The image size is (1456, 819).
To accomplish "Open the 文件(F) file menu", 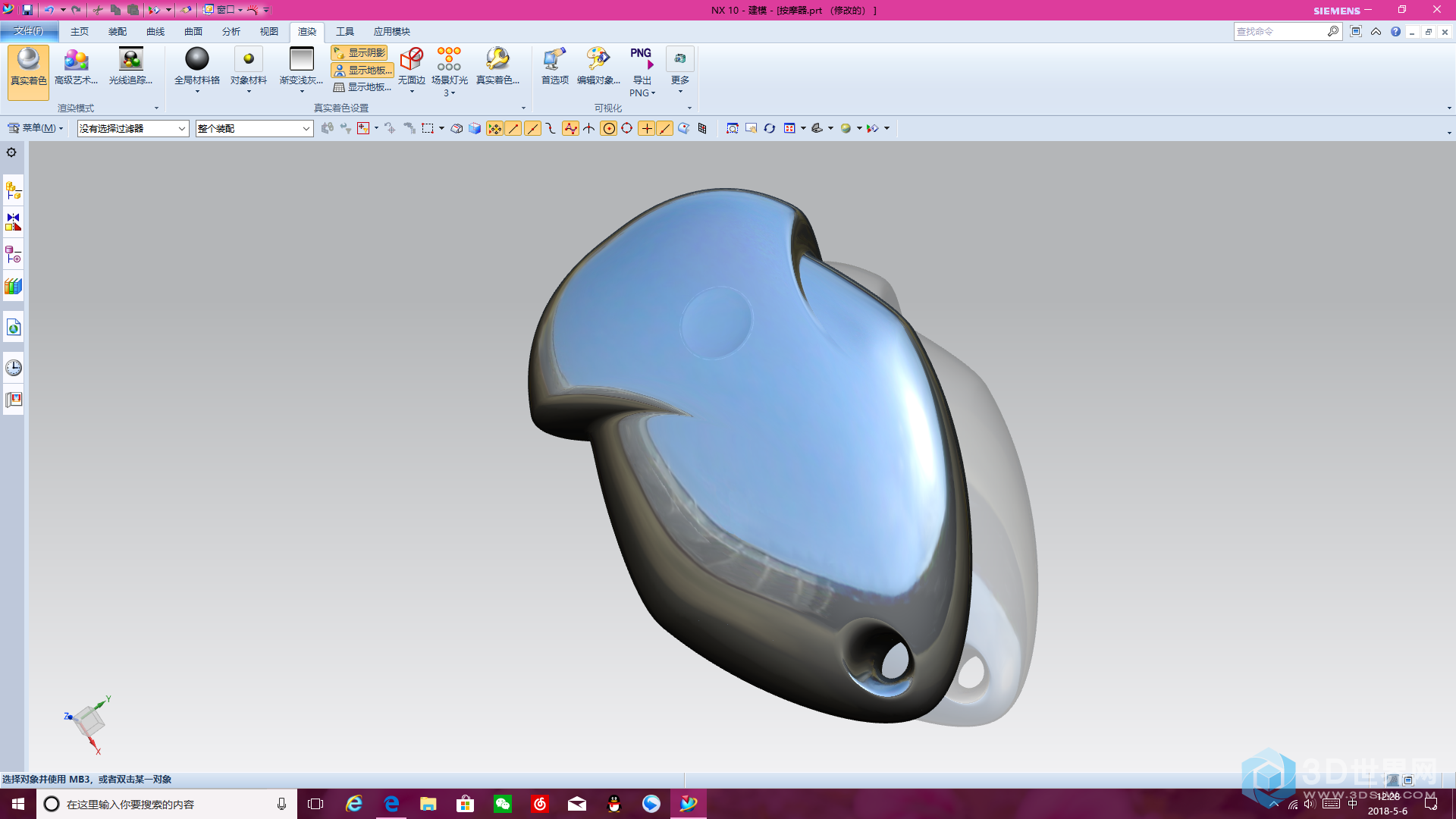I will point(29,31).
